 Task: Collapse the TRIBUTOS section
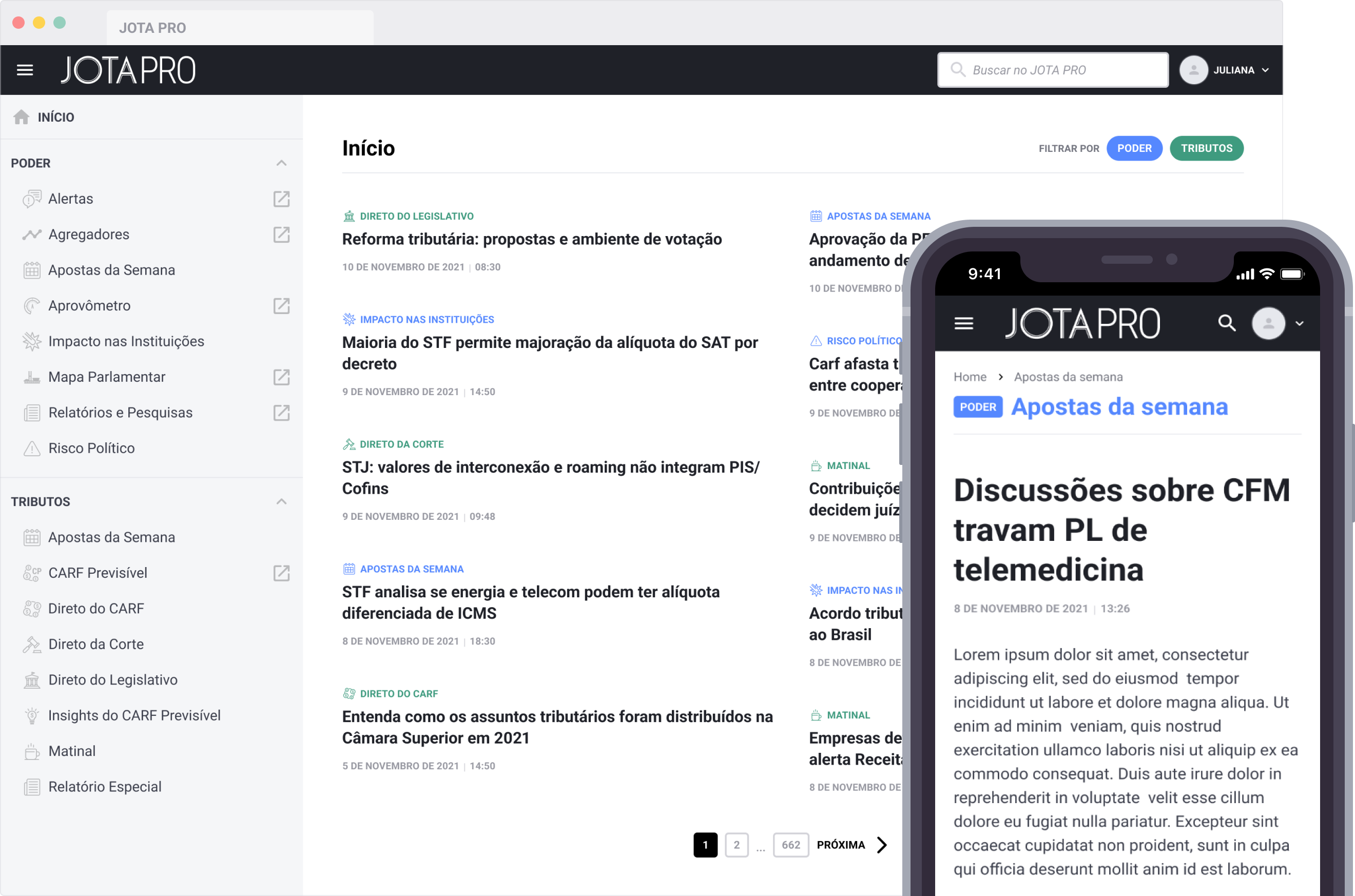(x=281, y=501)
